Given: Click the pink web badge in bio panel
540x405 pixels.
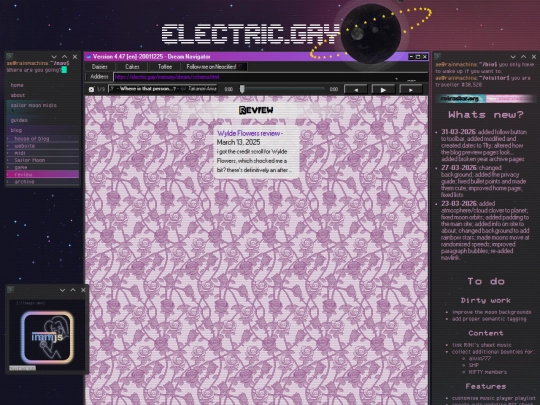Looking at the screenshot, I should (510, 98).
